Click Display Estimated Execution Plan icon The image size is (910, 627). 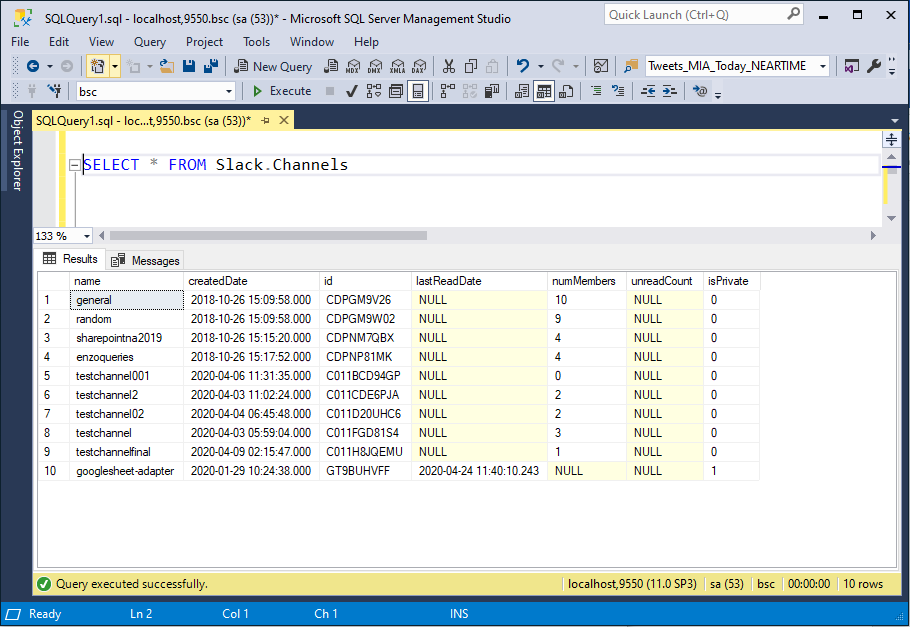(374, 91)
